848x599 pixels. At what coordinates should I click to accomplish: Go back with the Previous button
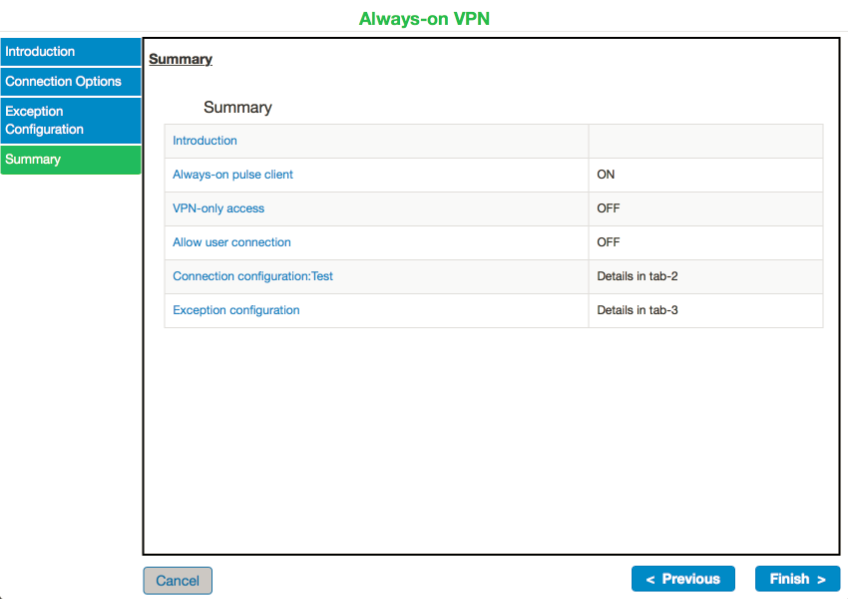pos(682,579)
